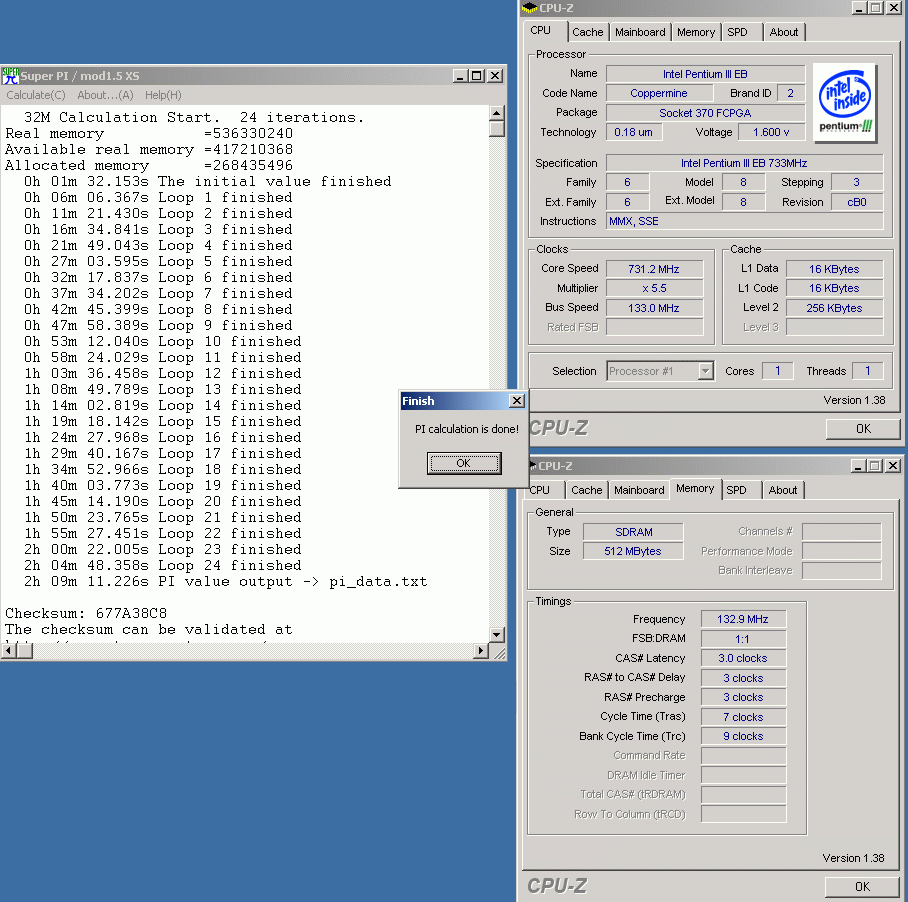908x902 pixels.
Task: Close the top CPU-Z window
Action: pyautogui.click(x=894, y=8)
